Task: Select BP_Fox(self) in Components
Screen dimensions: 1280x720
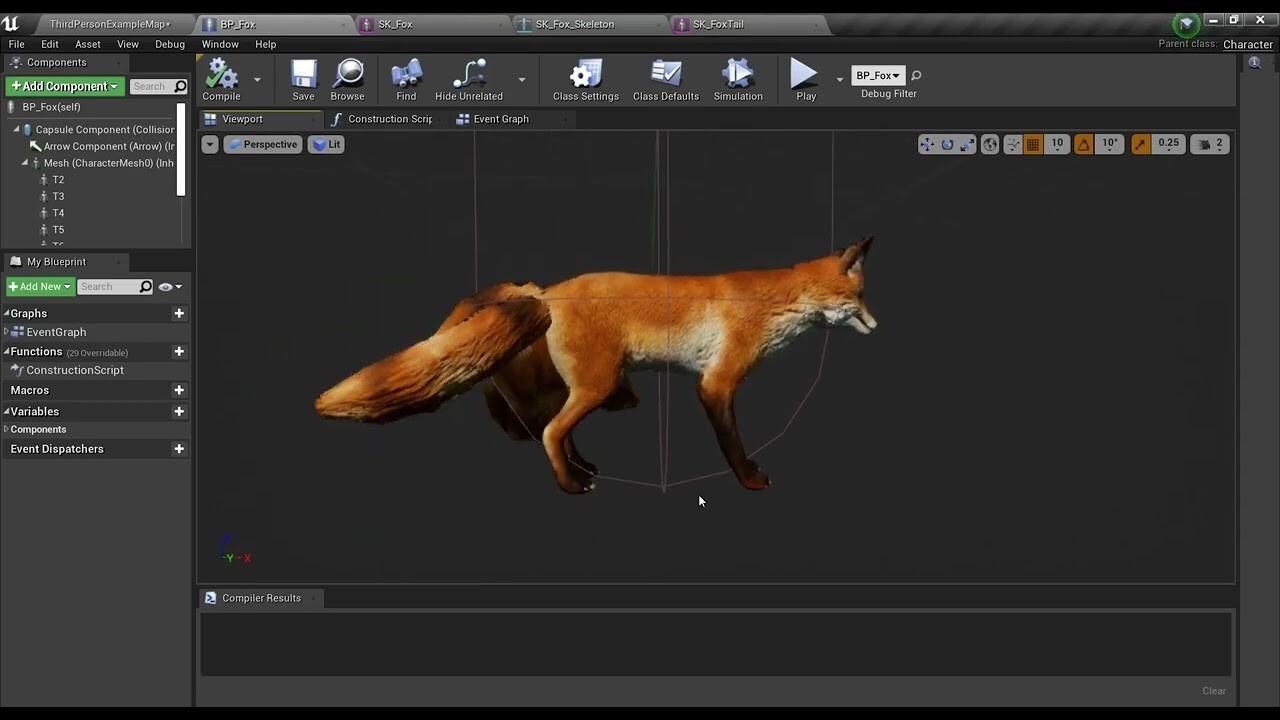Action: [x=52, y=107]
